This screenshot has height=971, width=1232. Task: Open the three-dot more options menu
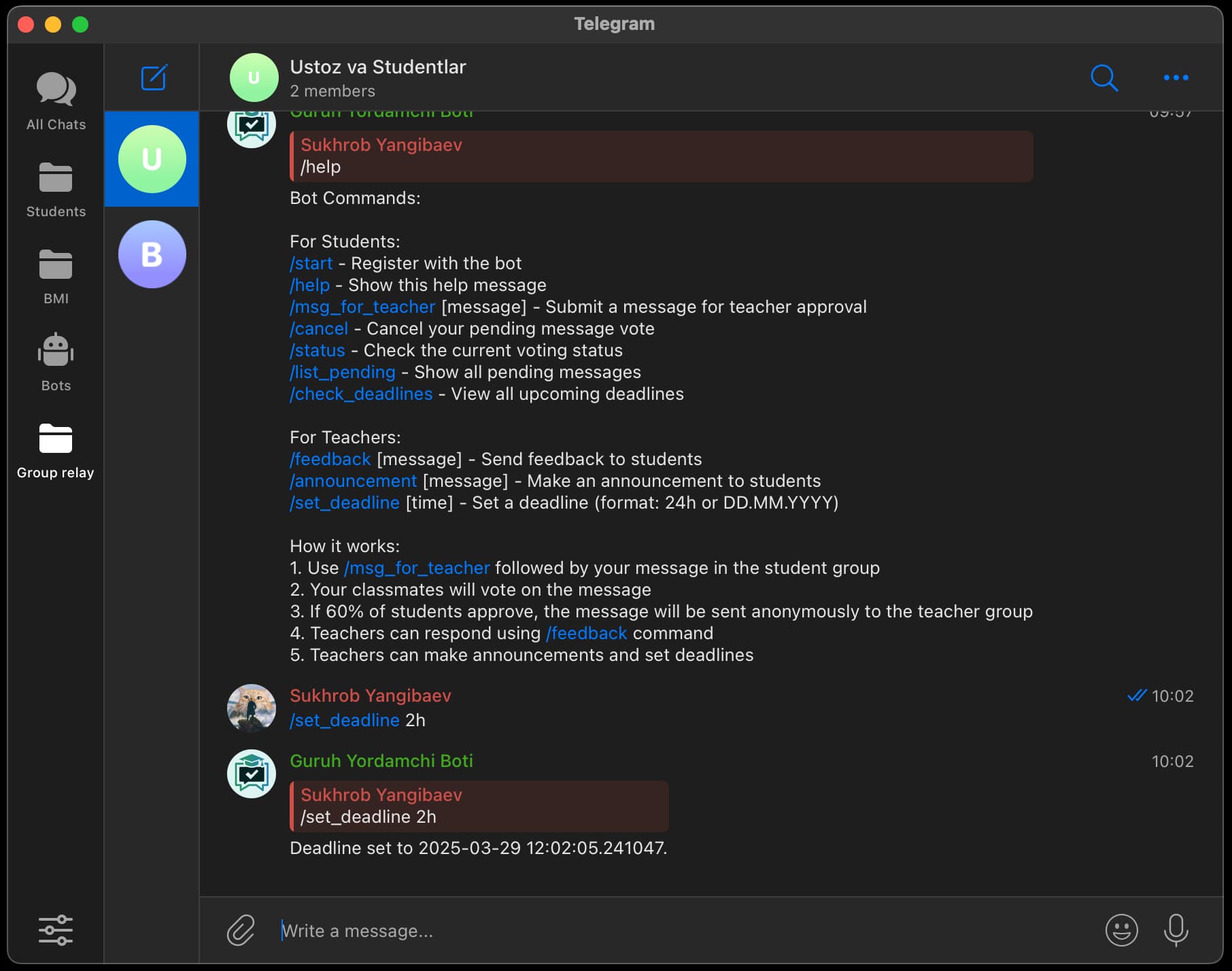click(1176, 78)
